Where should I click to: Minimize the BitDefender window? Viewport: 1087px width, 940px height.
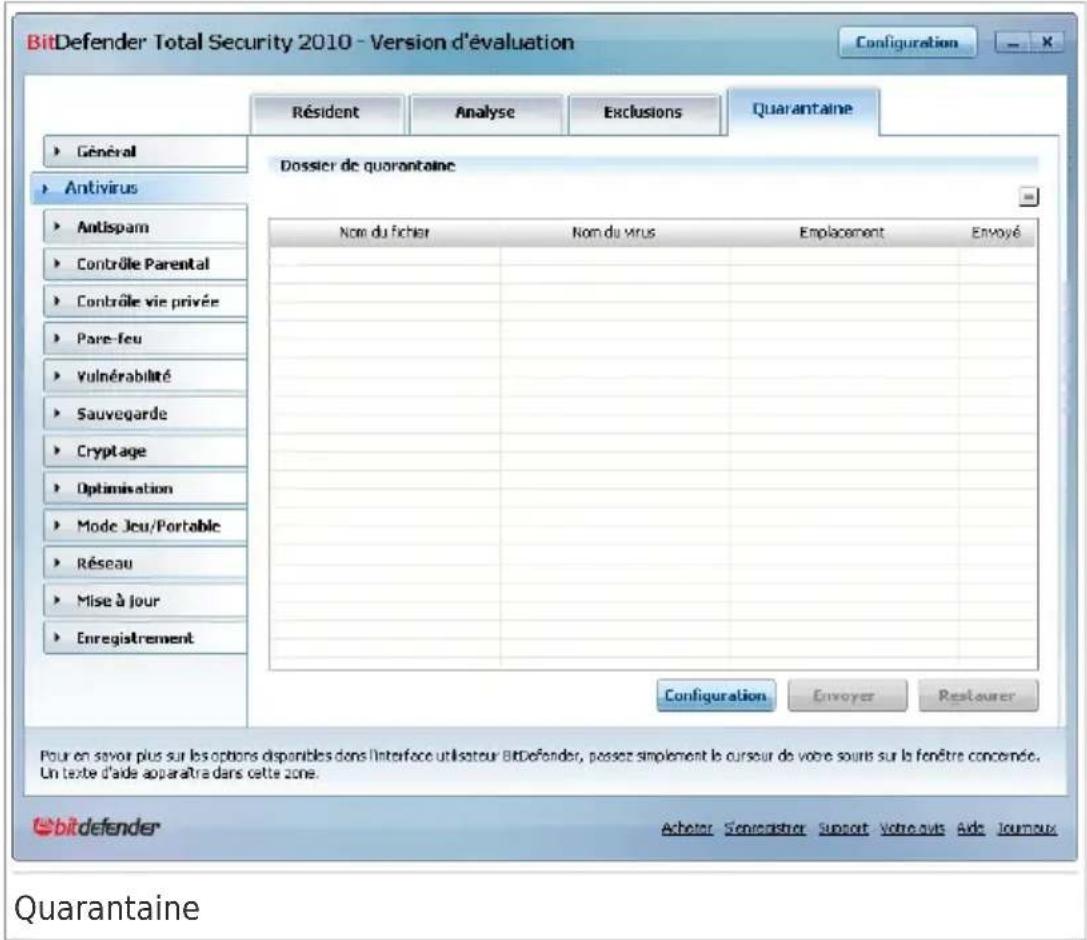point(1013,43)
